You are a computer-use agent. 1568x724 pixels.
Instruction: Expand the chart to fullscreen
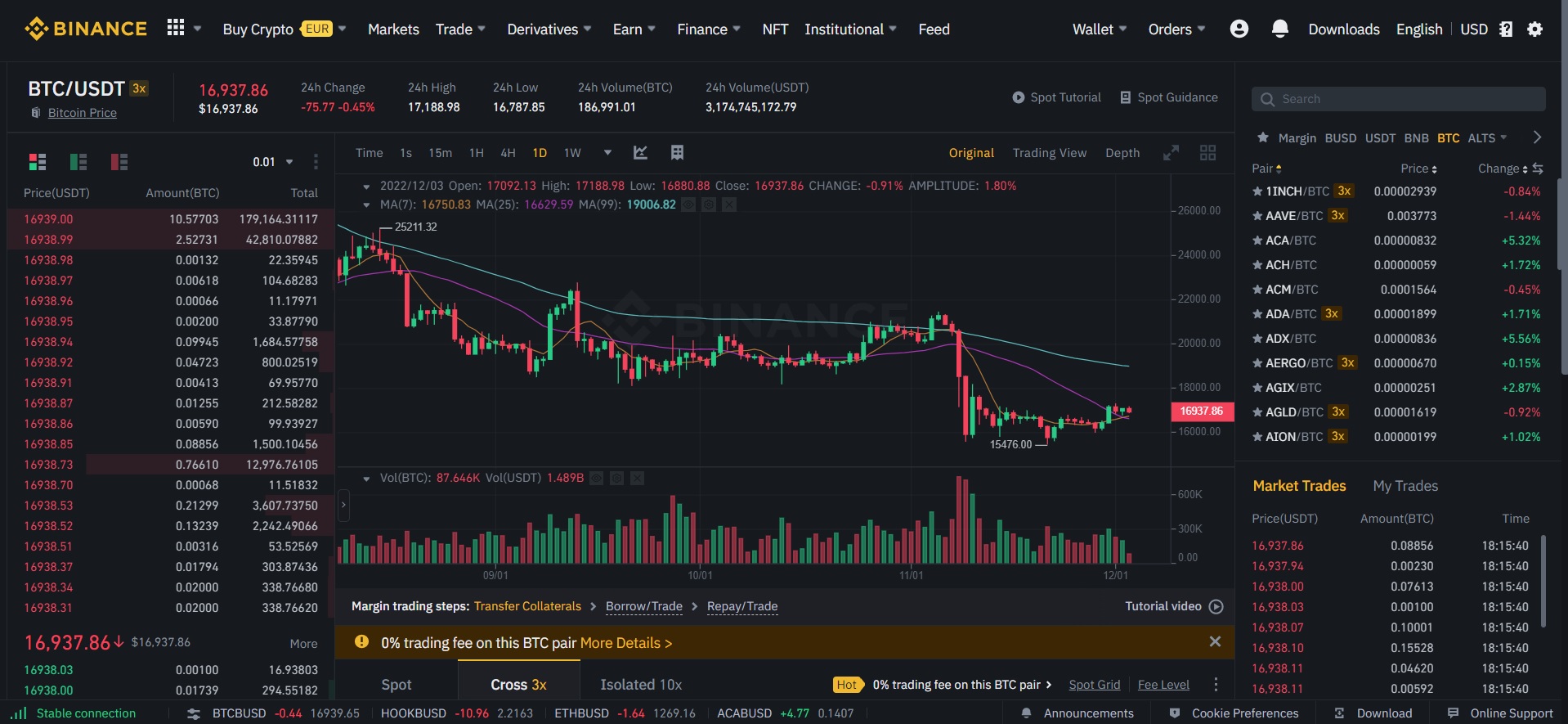1172,153
